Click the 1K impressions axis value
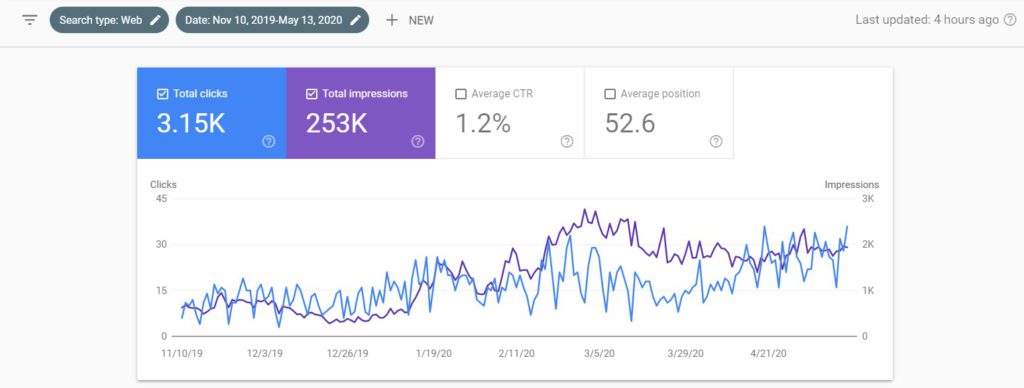1024x388 pixels. tap(869, 290)
